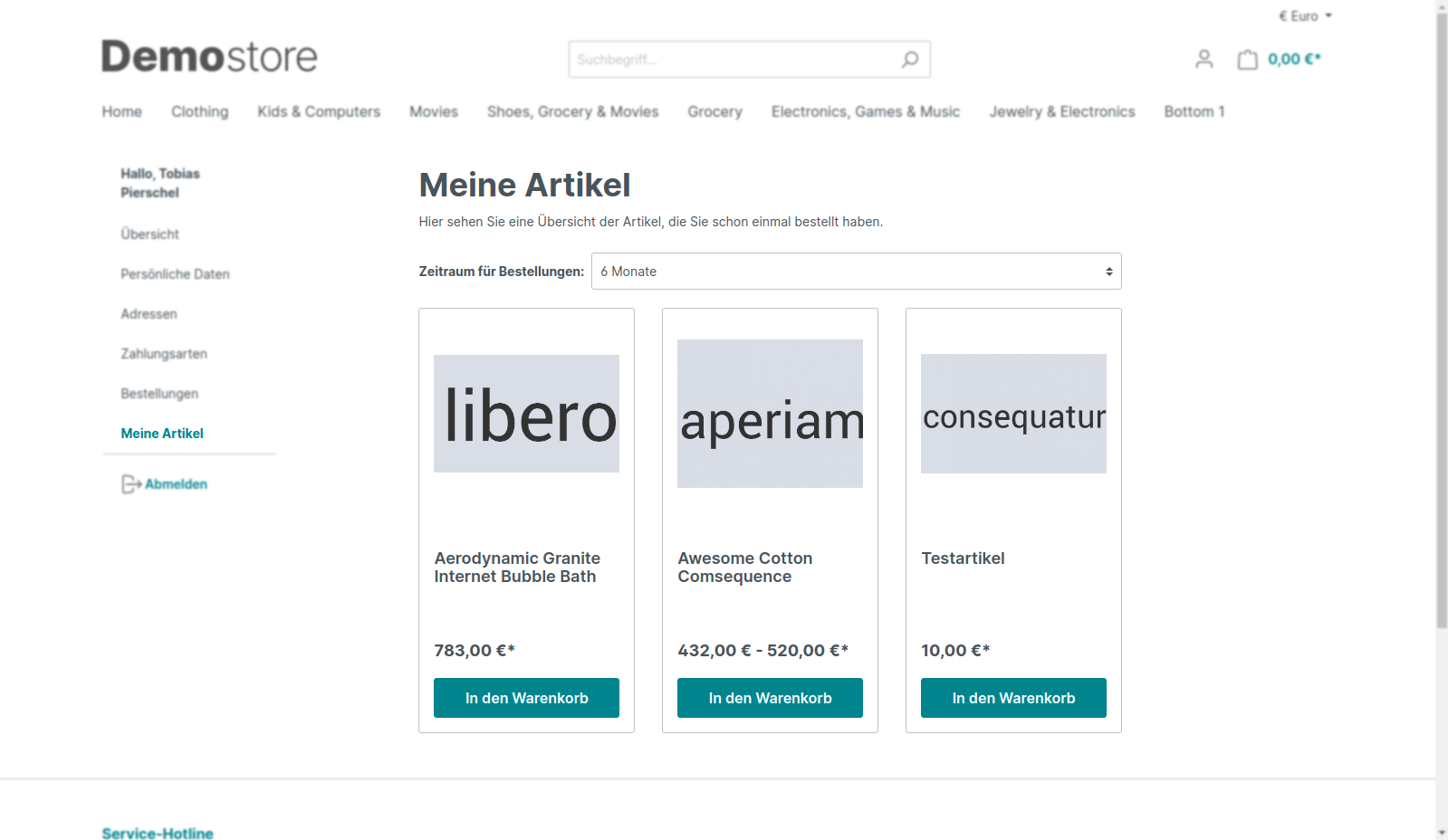Open the Bestellungen sidebar link
1448x840 pixels.
(x=159, y=394)
